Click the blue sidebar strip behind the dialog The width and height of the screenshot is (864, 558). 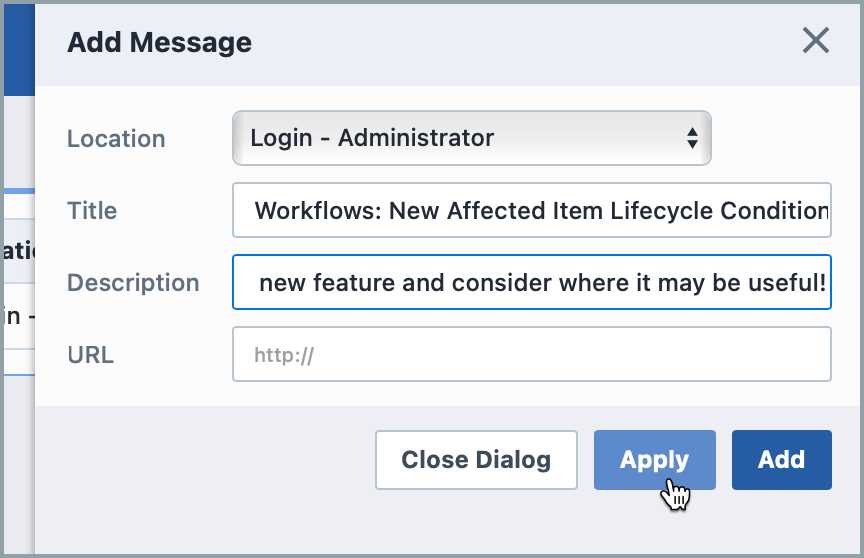click(19, 50)
